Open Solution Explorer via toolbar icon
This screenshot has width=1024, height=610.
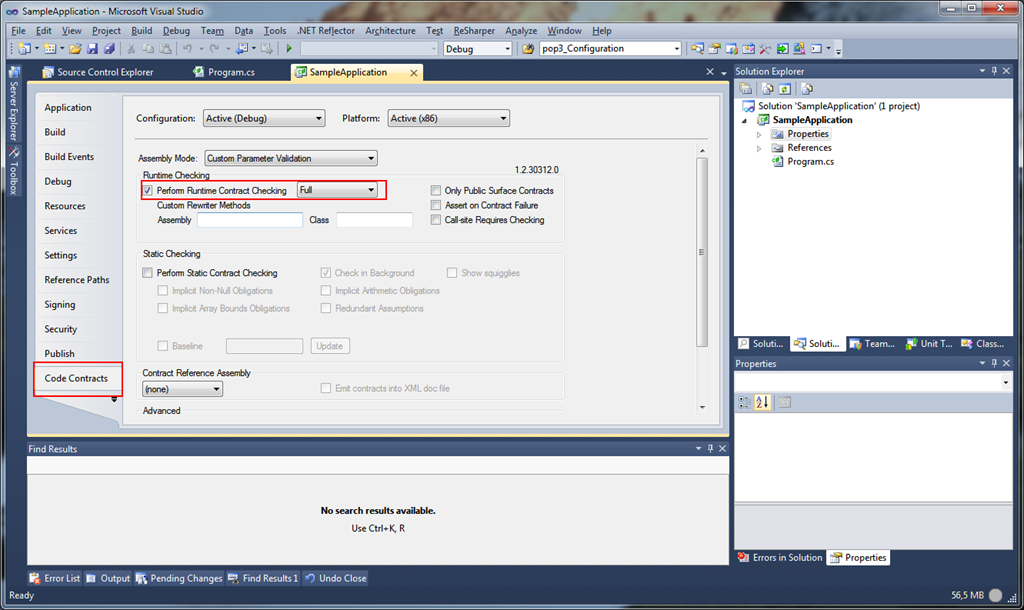coord(697,49)
